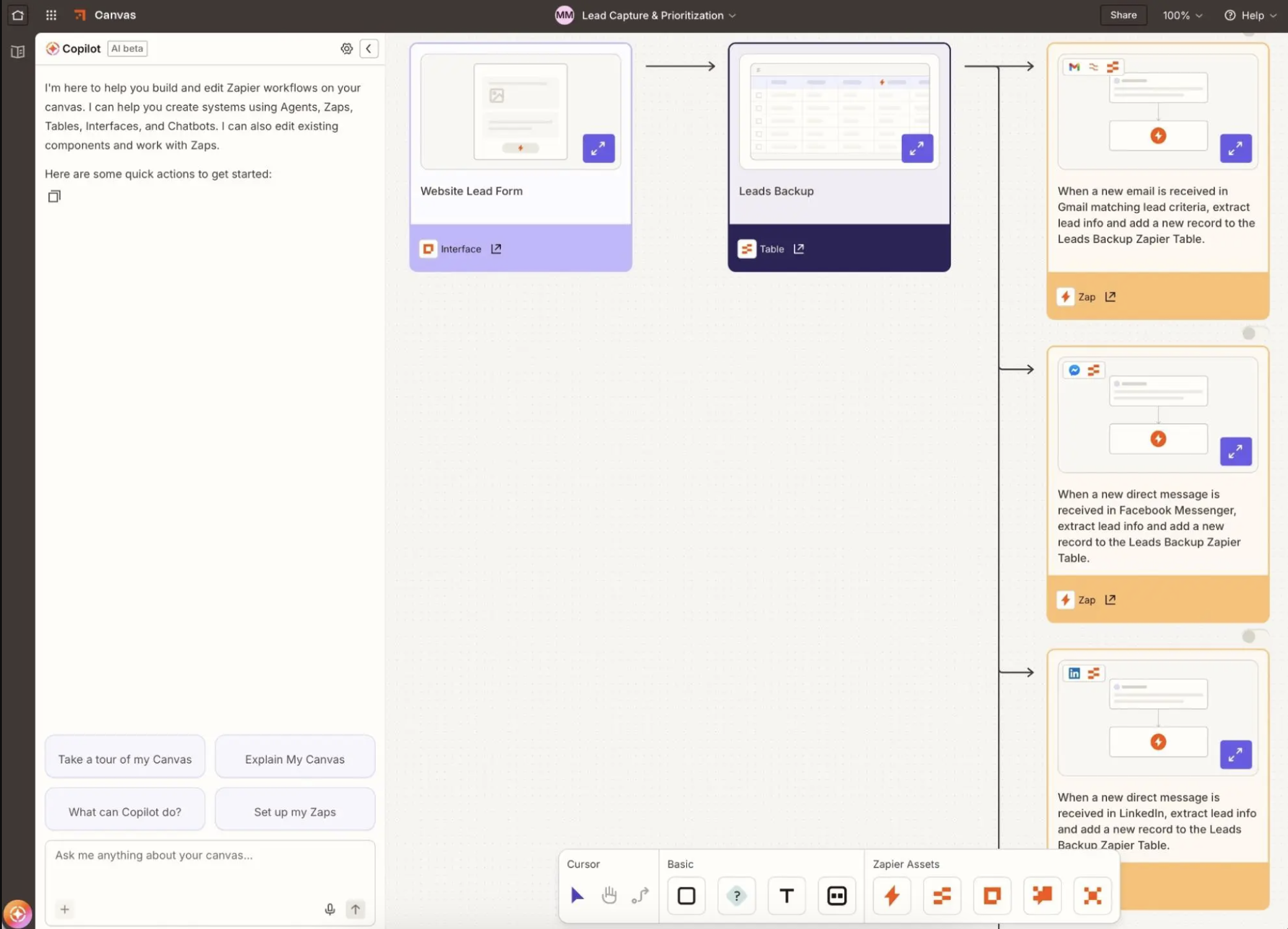The height and width of the screenshot is (929, 1288).
Task: Select the Text tool in Basic toolbar
Action: [785, 896]
